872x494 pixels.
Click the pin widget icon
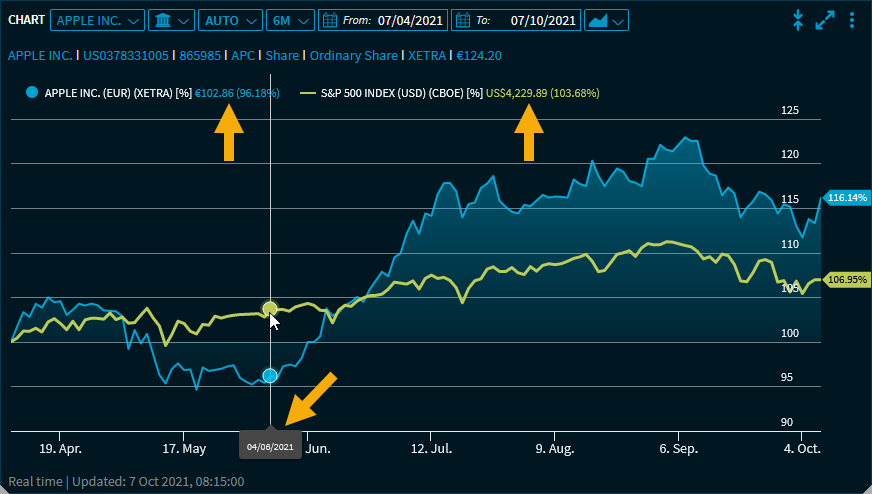coord(798,20)
